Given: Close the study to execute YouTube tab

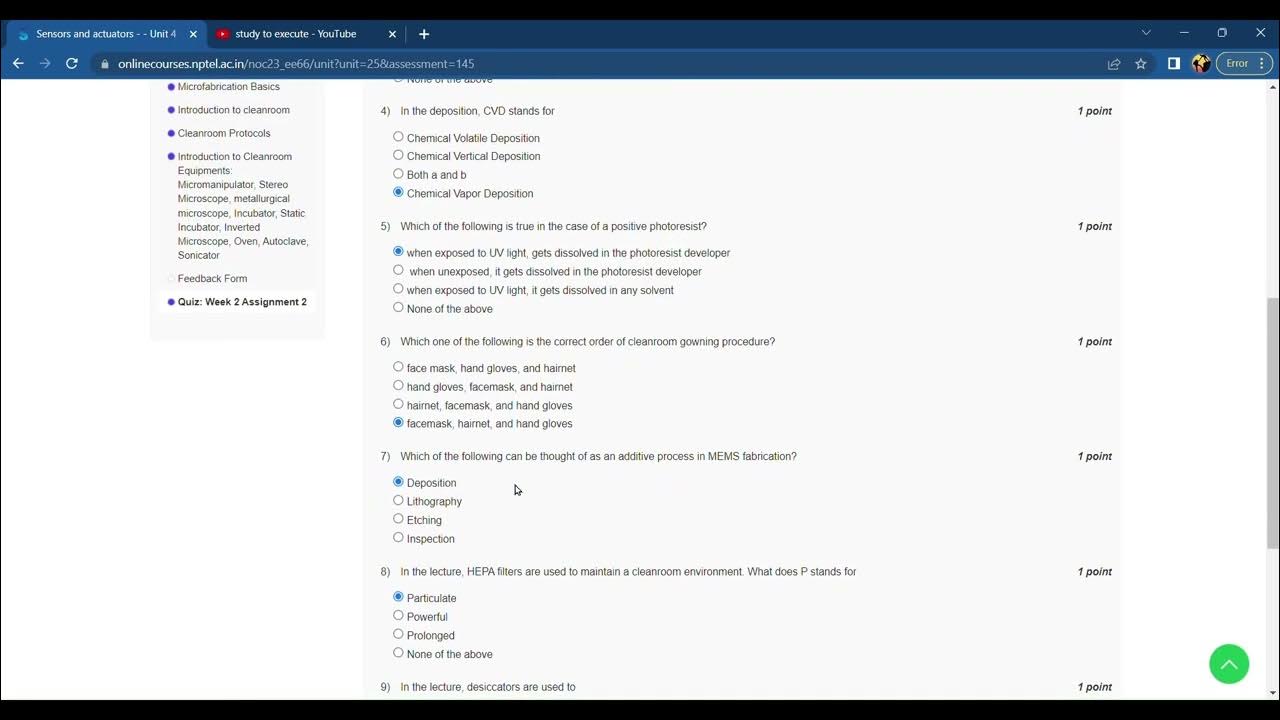Looking at the screenshot, I should point(392,34).
